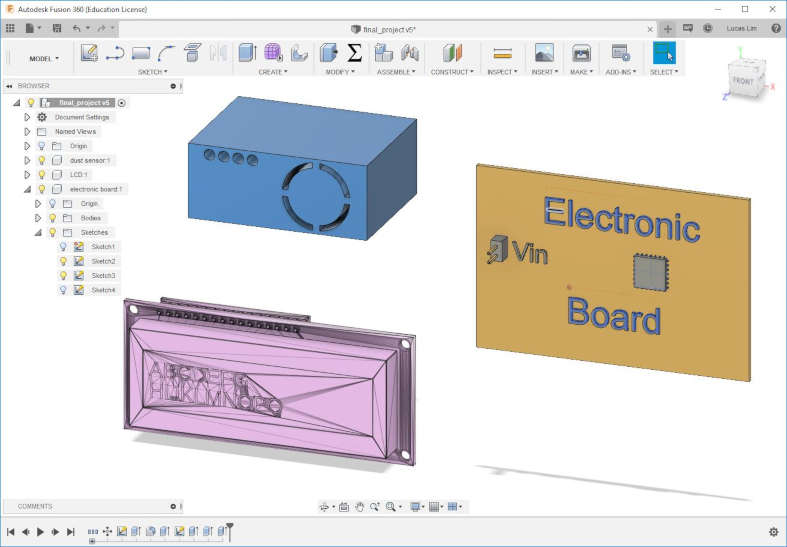Image resolution: width=787 pixels, height=547 pixels.
Task: Open the CONSTRUCT menu
Action: 452,72
